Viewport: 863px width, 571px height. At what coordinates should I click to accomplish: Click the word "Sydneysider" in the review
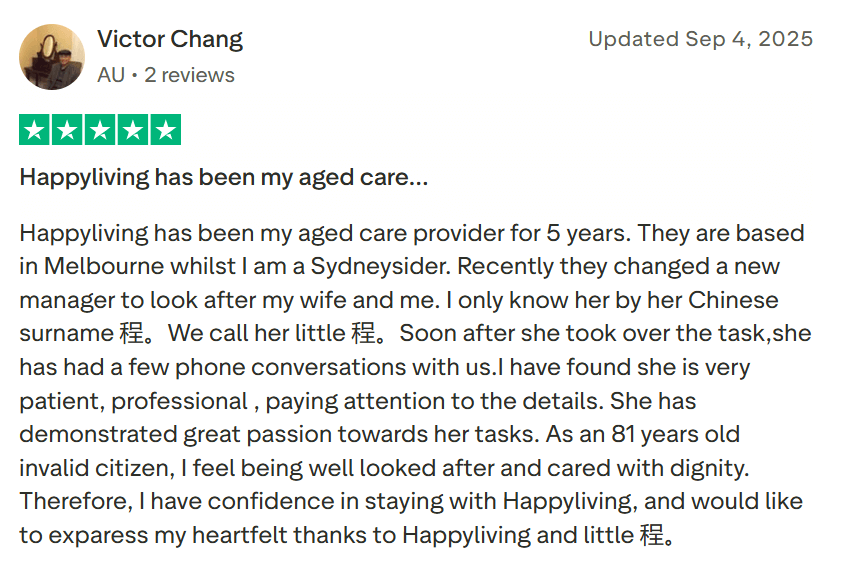[x=380, y=267]
